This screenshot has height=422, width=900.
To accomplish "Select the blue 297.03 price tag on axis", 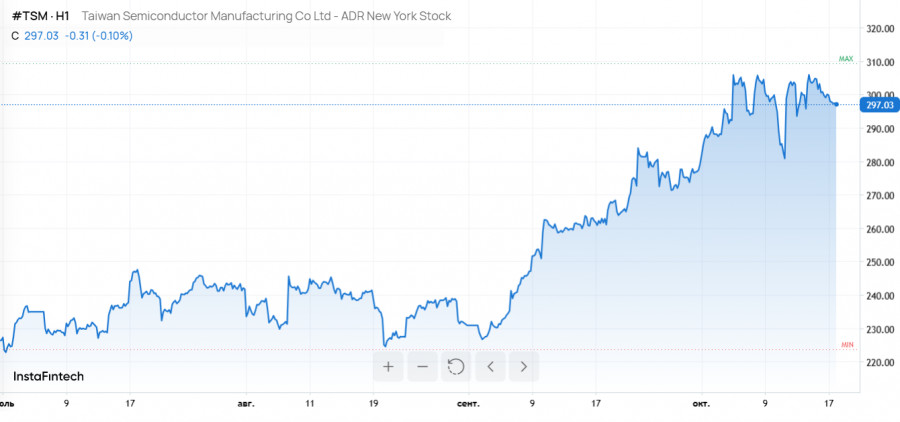I will [878, 105].
